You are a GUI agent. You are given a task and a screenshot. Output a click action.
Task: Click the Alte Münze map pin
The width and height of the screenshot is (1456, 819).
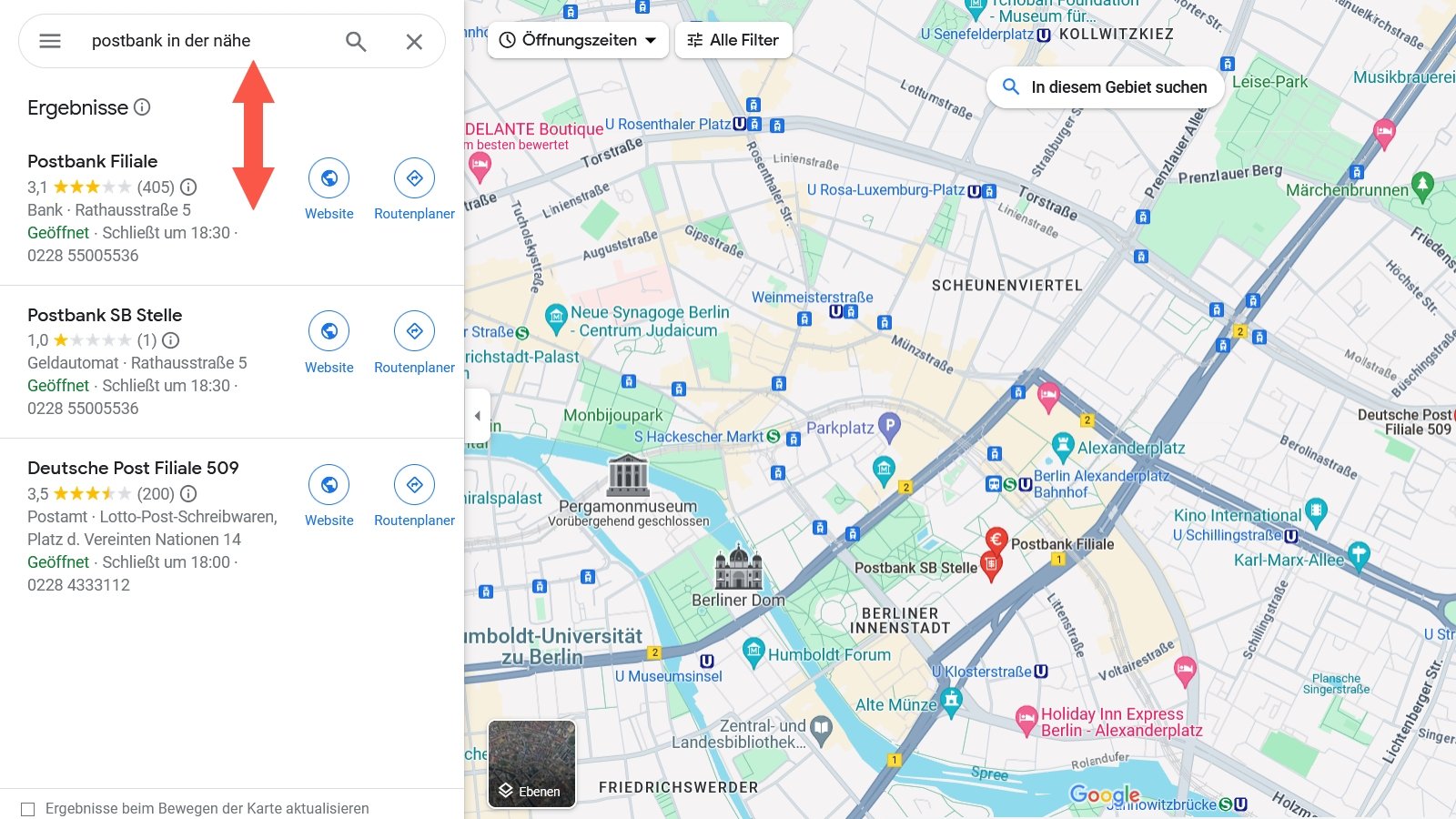952,702
